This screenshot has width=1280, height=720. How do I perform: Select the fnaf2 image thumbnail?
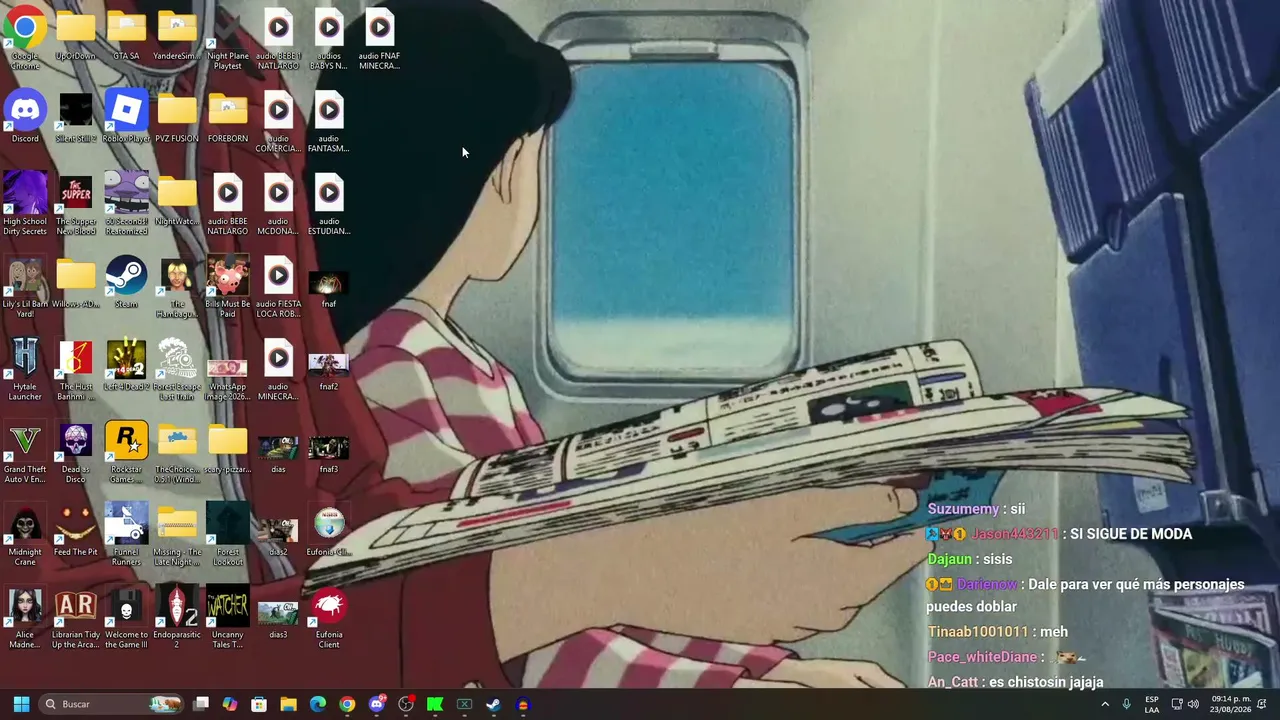pos(329,370)
